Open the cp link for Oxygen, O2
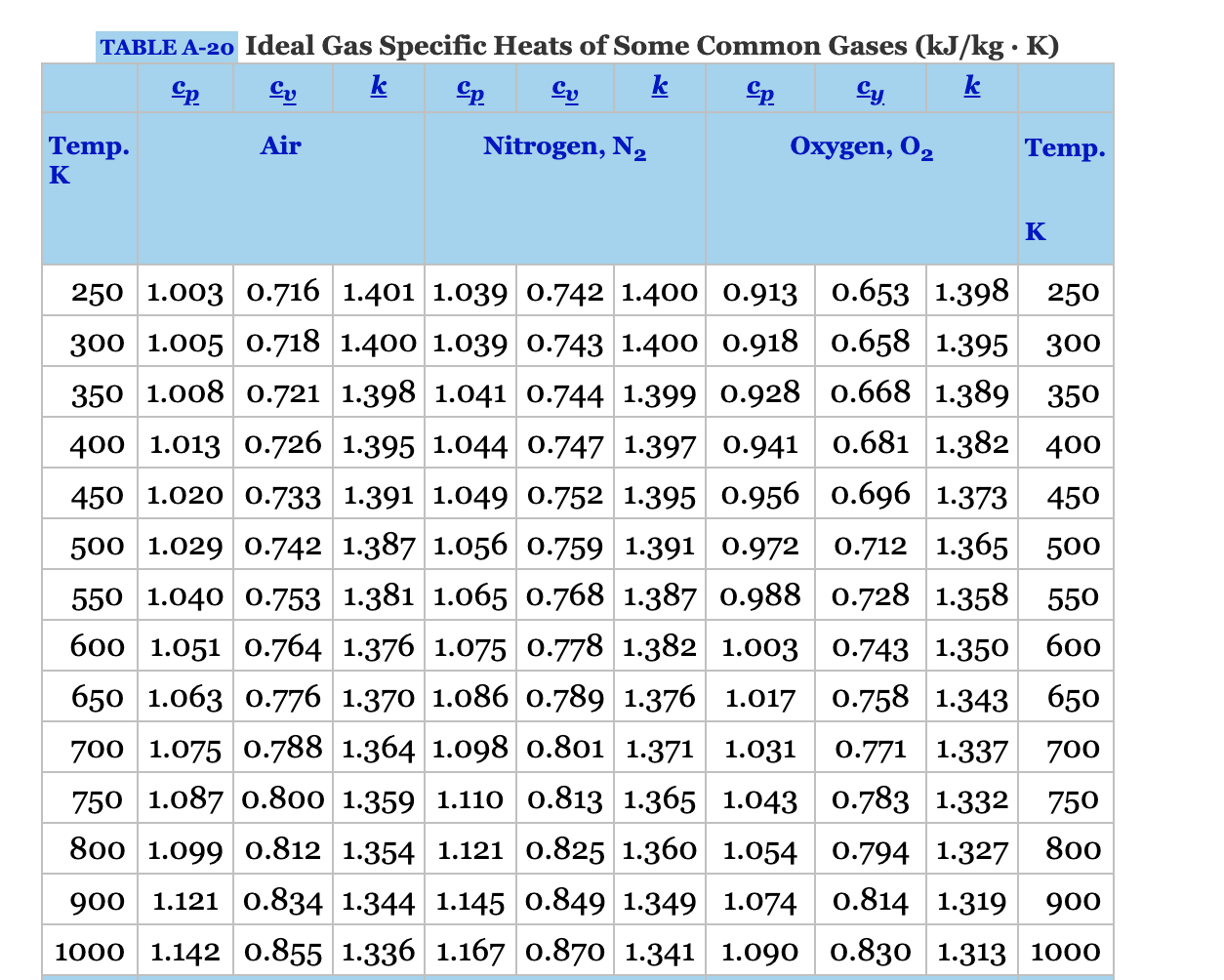The height and width of the screenshot is (980, 1224). point(760,88)
